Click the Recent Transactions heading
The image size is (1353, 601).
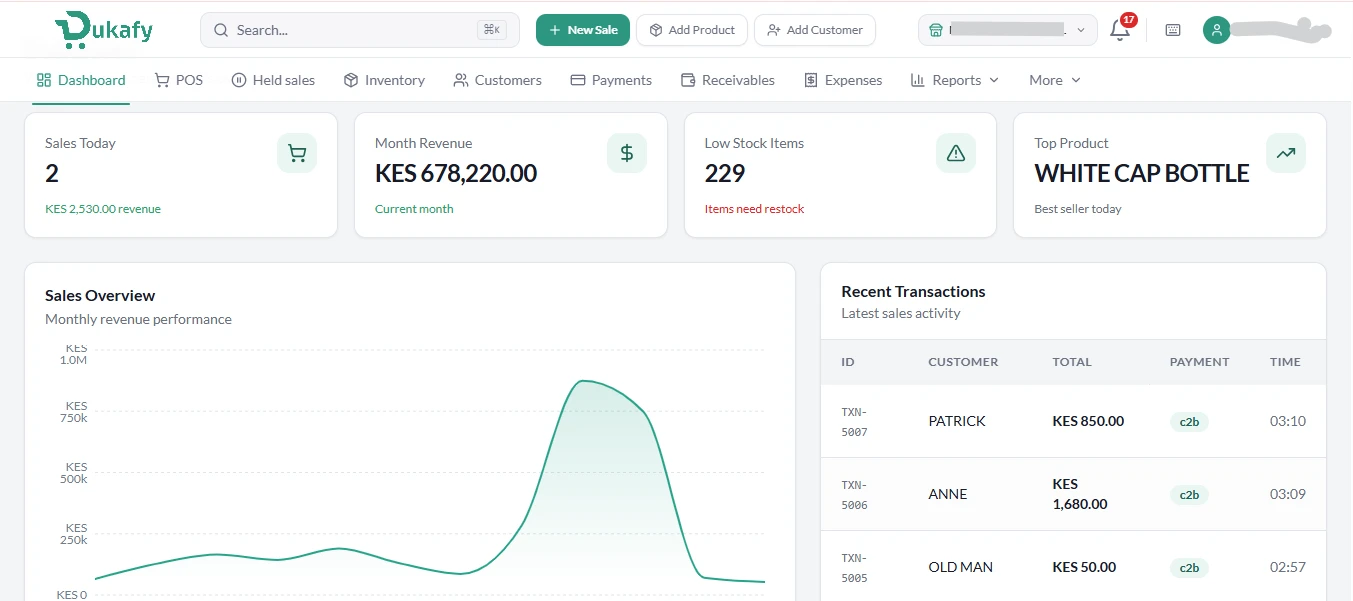click(x=913, y=292)
